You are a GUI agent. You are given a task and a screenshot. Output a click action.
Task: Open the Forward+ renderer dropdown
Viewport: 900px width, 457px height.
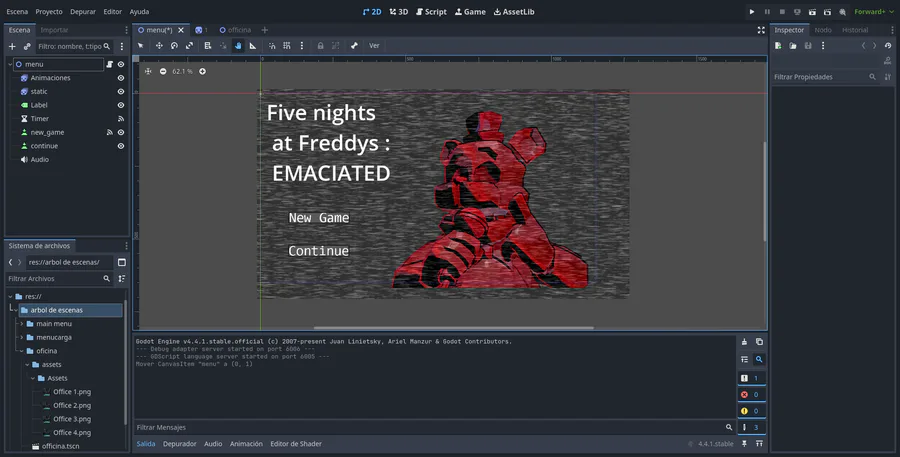pyautogui.click(x=874, y=11)
